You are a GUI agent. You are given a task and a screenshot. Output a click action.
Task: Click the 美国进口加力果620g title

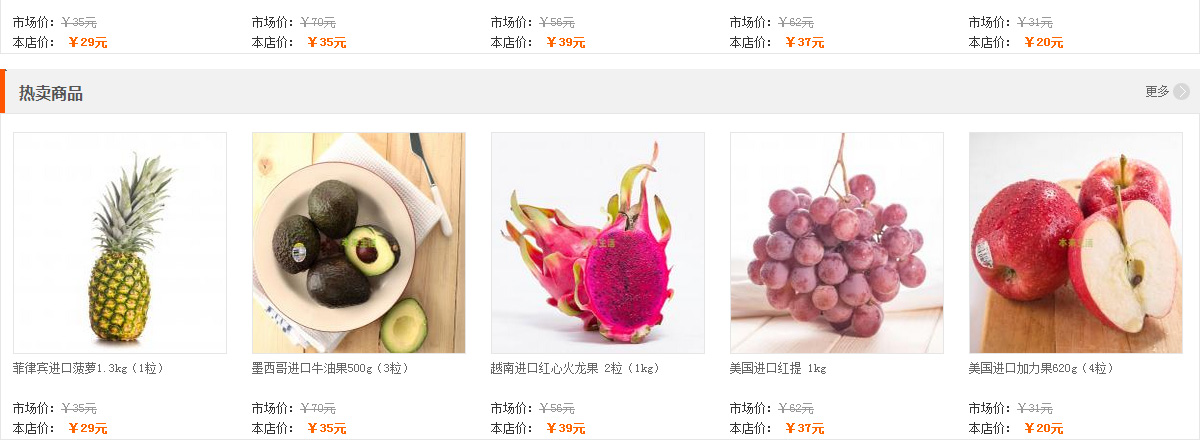[1041, 368]
